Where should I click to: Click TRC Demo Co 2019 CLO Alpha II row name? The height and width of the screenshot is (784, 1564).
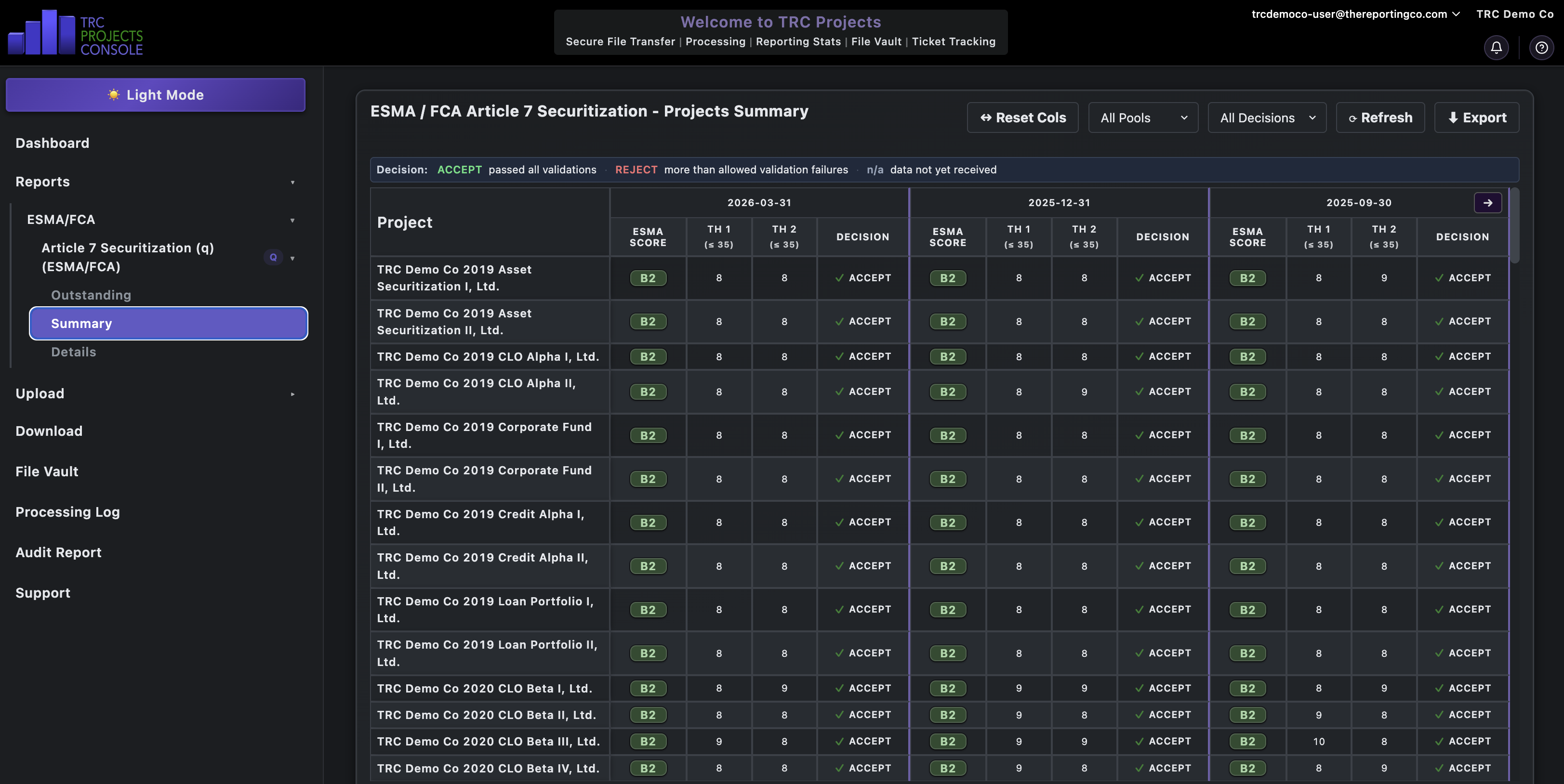476,392
